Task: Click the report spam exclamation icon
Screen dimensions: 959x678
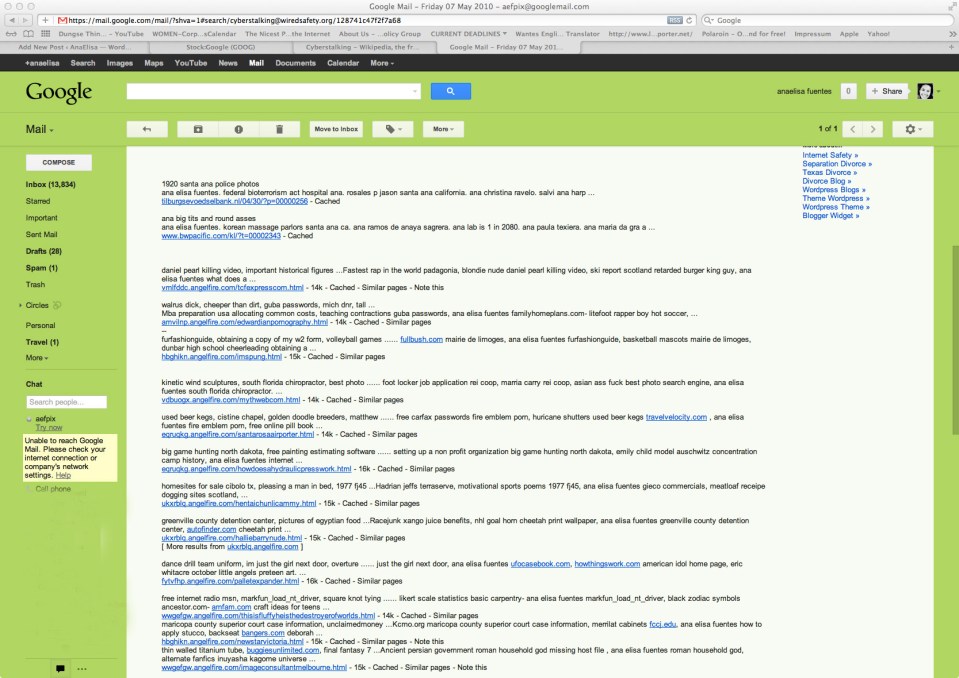Action: tap(238, 129)
